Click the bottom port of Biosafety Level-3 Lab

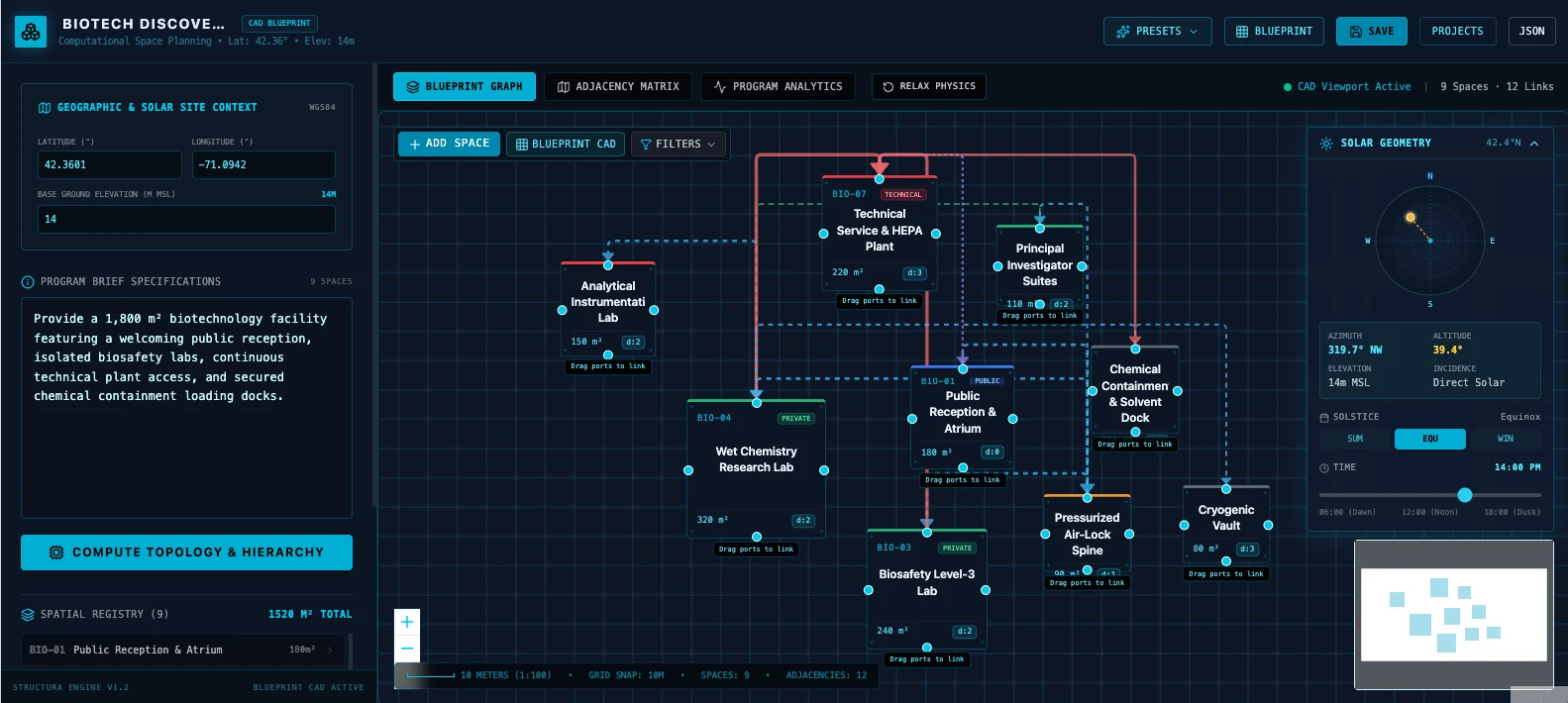[927, 648]
